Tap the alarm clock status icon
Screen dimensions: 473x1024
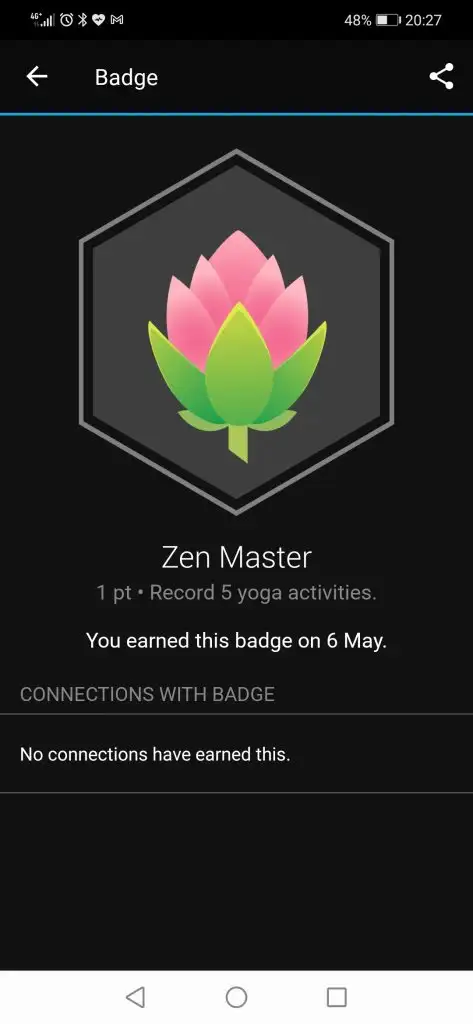click(x=67, y=20)
